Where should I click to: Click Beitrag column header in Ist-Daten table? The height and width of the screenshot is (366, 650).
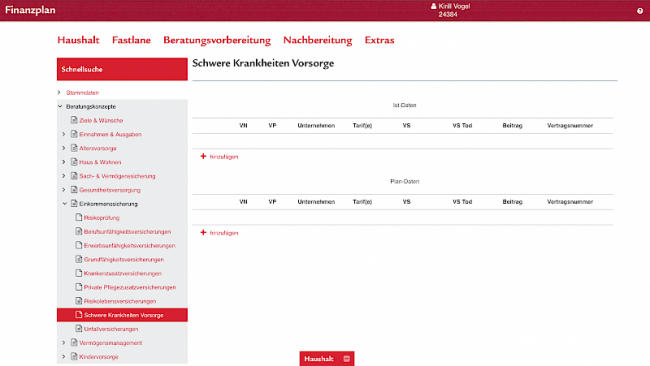(512, 126)
